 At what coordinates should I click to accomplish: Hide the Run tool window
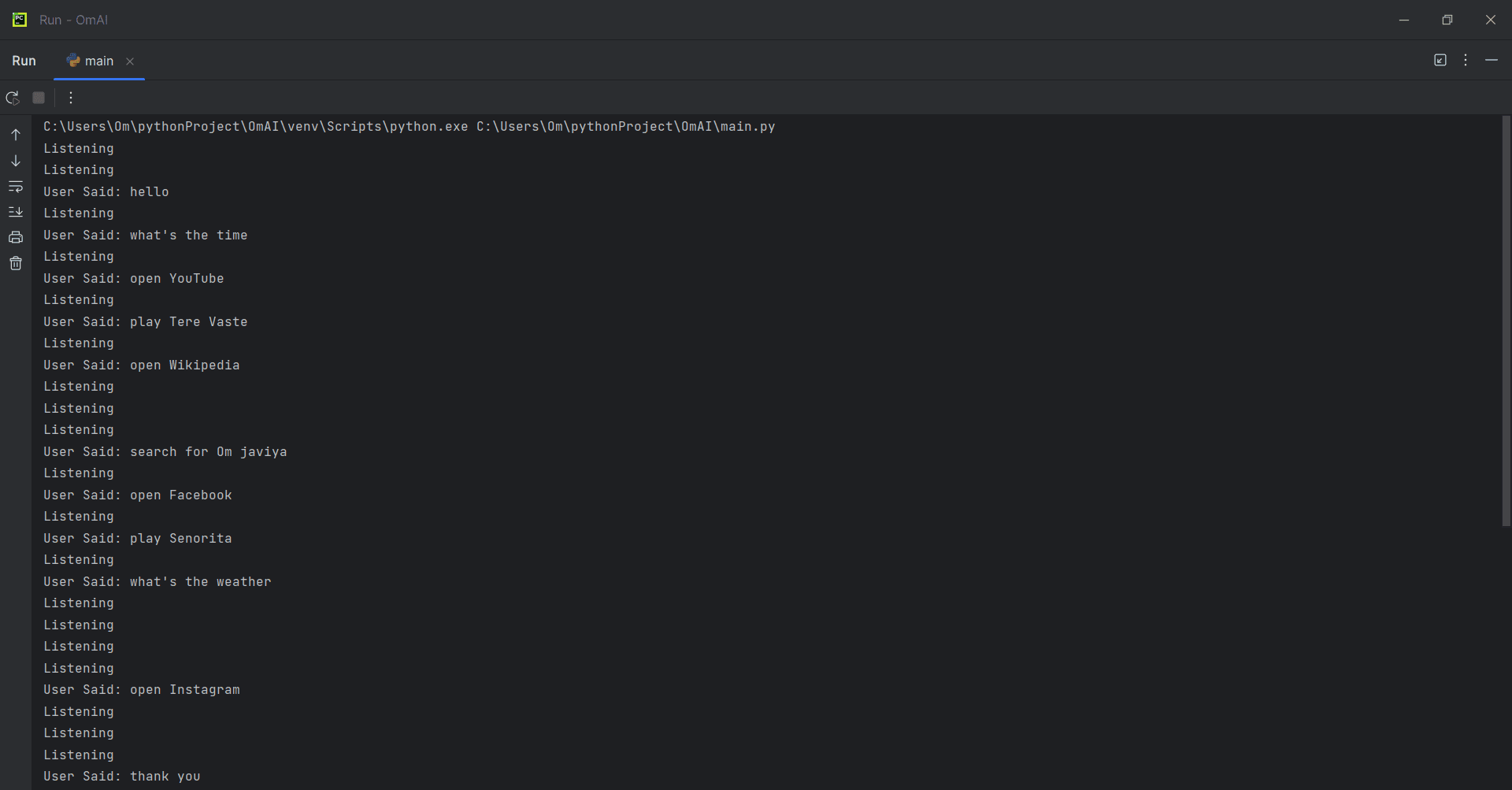point(1492,60)
